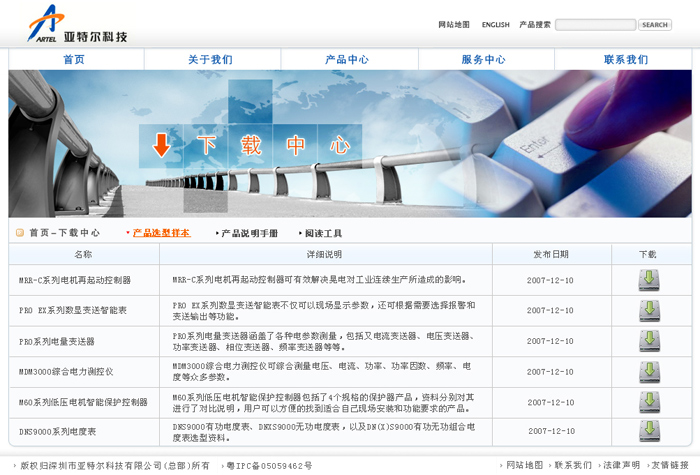Switch to the 阅读工具 tab
This screenshot has width=700, height=475.
pyautogui.click(x=323, y=233)
